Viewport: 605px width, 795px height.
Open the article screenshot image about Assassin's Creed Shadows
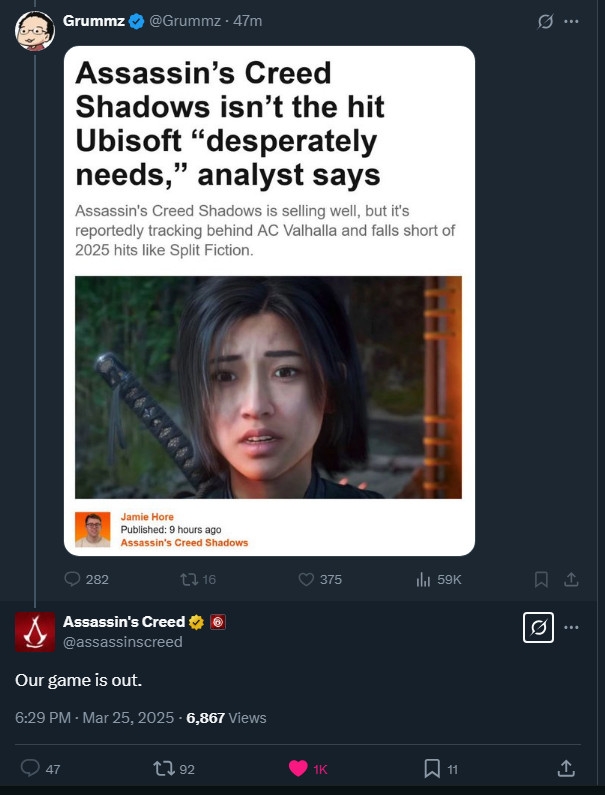coord(269,301)
